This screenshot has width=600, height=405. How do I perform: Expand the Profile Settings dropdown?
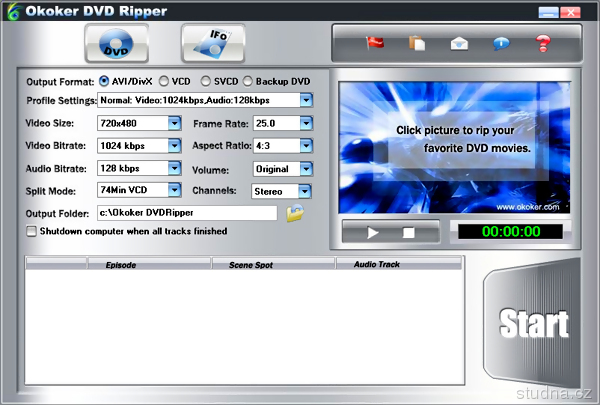pyautogui.click(x=306, y=100)
